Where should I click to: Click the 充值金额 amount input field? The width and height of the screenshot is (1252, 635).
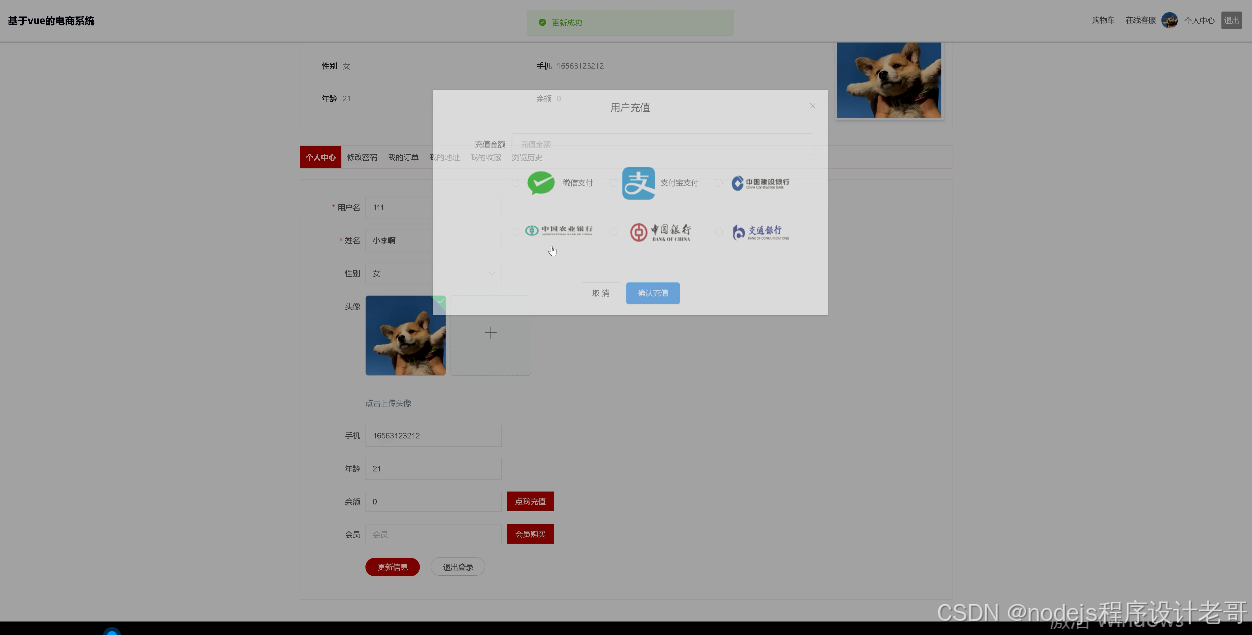point(663,144)
